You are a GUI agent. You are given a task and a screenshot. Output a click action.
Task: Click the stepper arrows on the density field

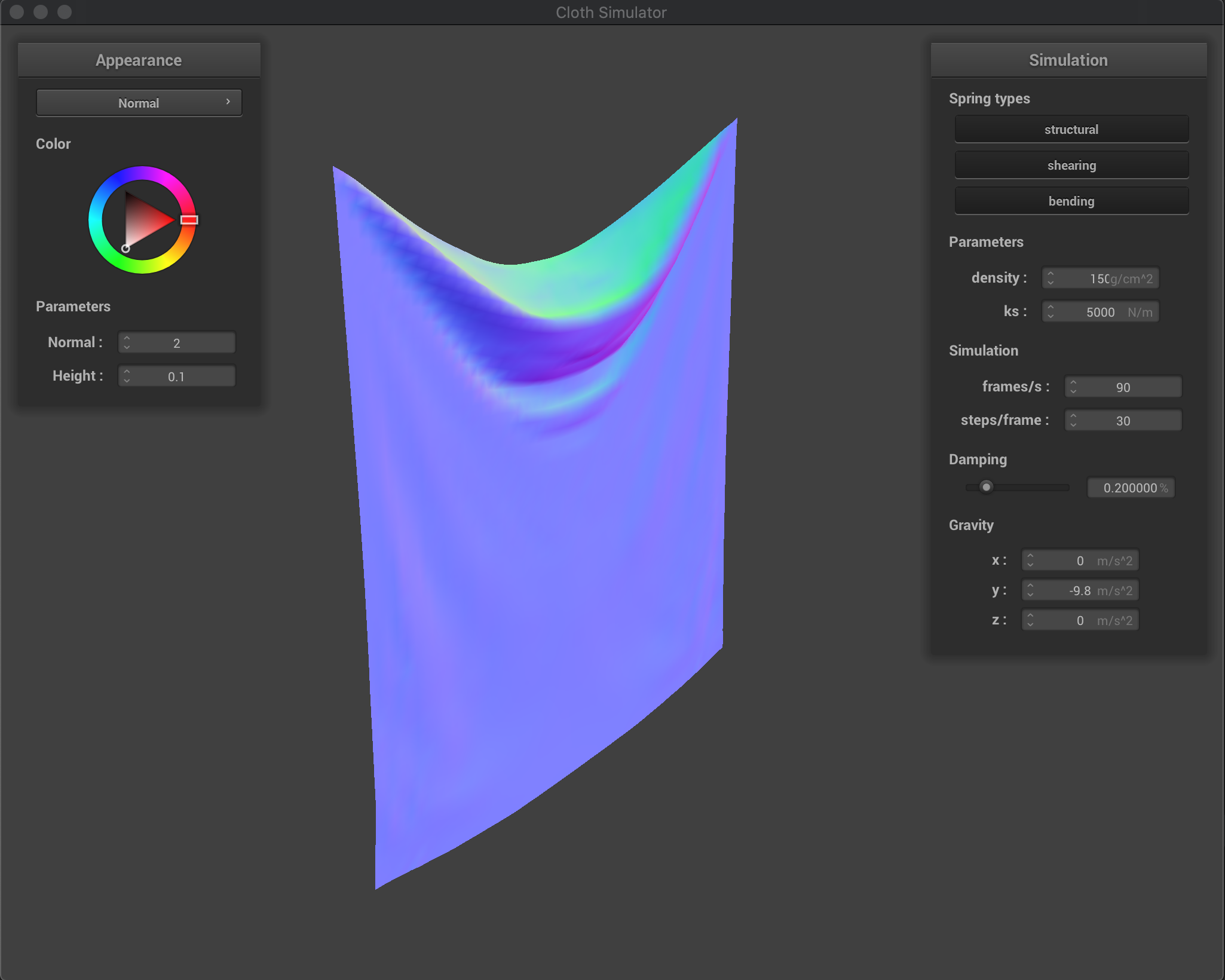coord(1051,278)
